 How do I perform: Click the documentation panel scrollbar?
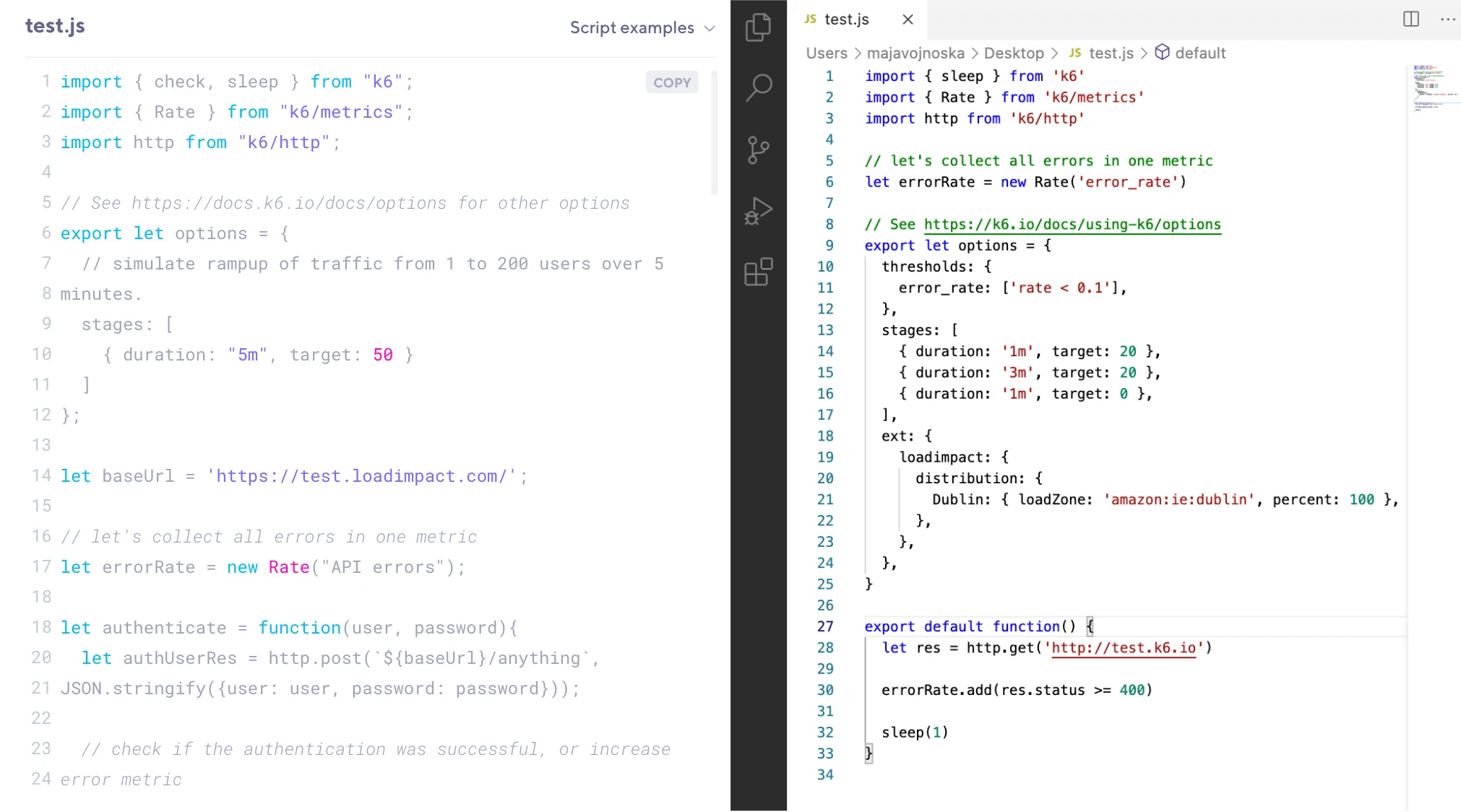coord(715,130)
